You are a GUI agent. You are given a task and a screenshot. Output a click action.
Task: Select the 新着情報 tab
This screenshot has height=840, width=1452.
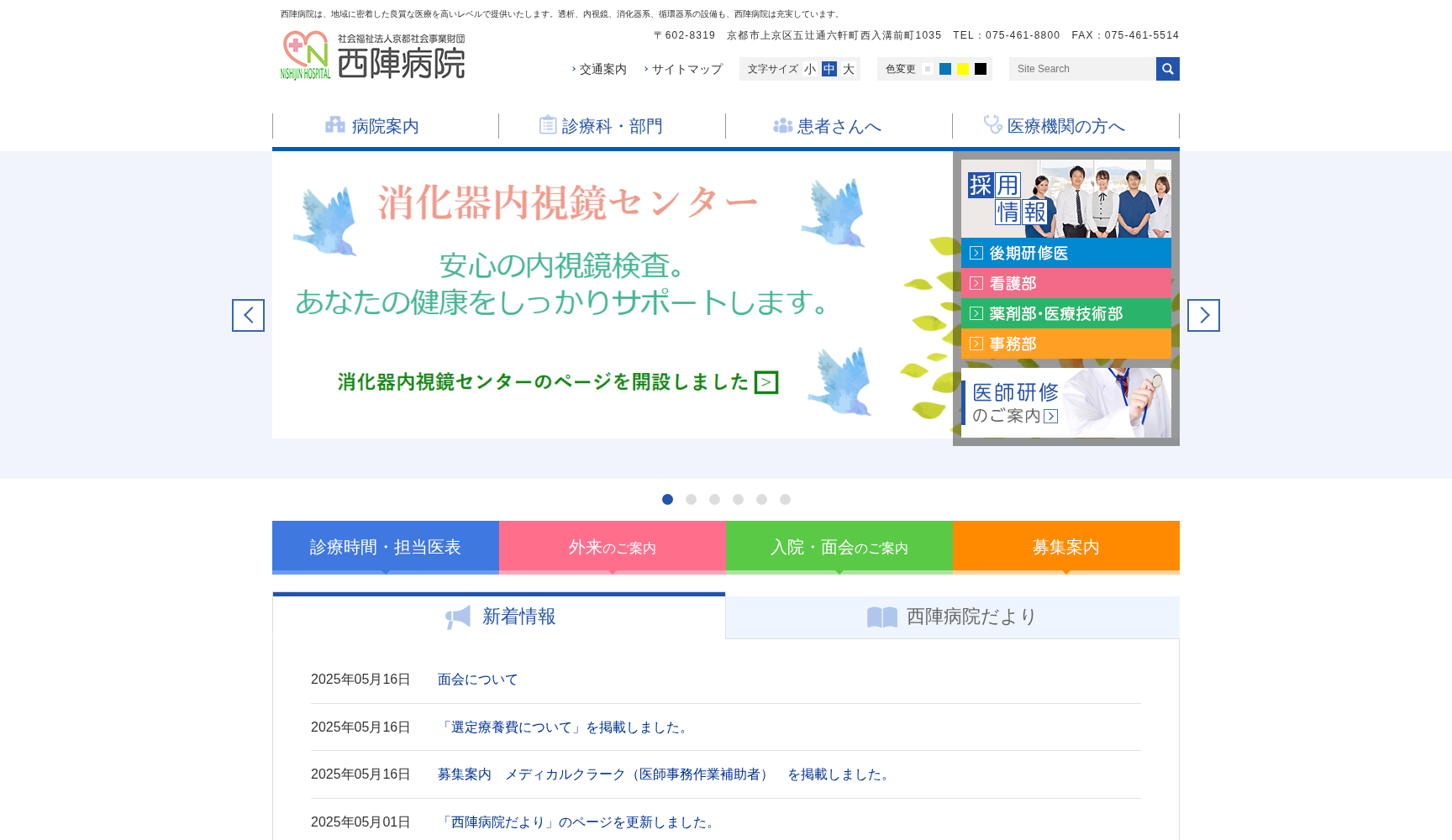[x=499, y=617]
